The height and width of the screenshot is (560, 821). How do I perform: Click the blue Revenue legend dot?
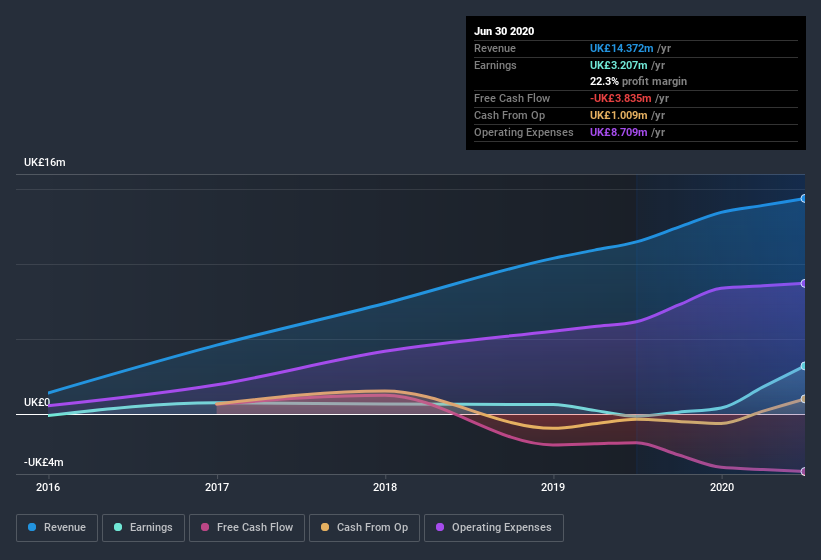tap(32, 527)
